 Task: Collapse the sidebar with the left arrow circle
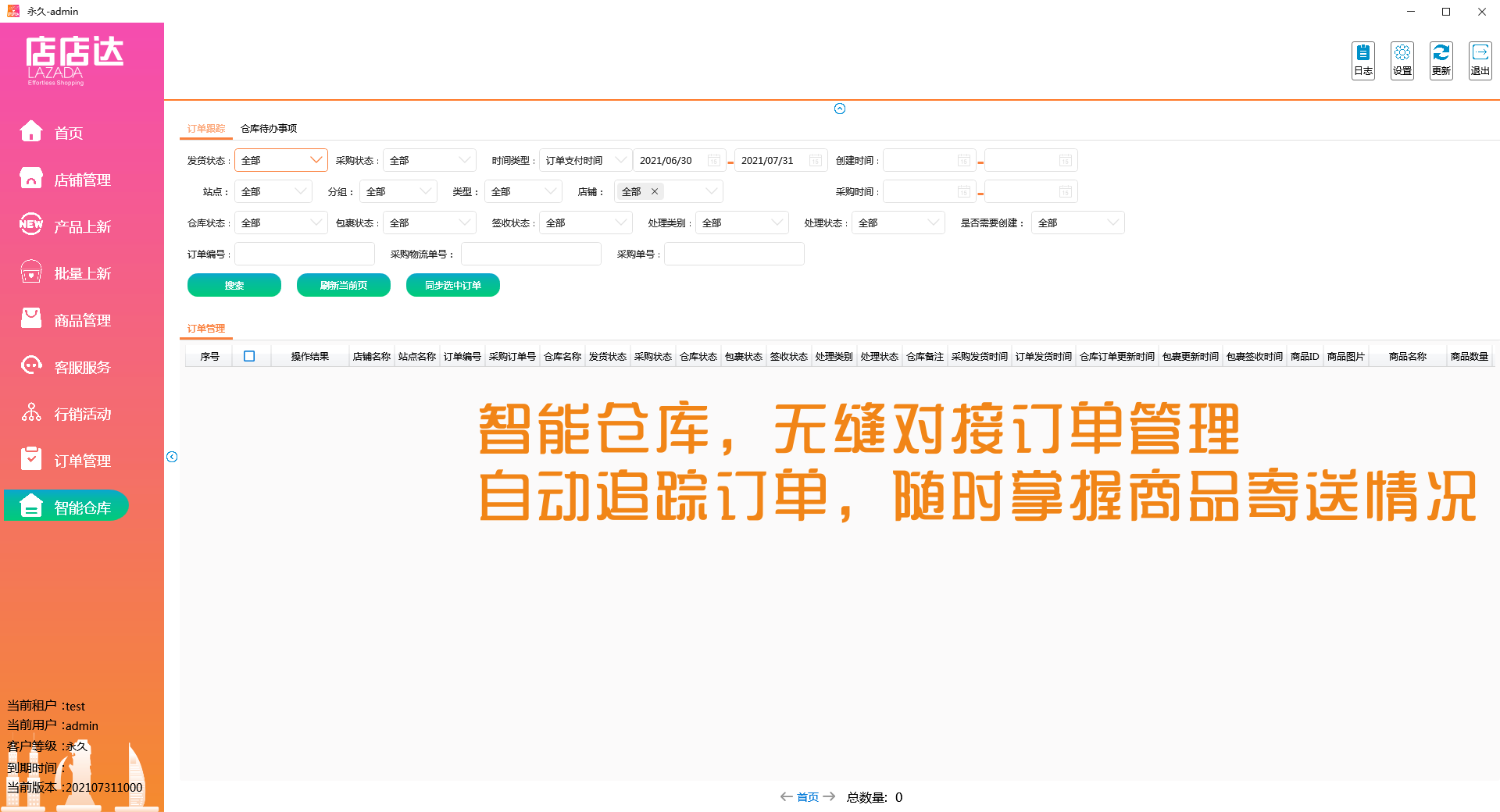click(x=172, y=457)
